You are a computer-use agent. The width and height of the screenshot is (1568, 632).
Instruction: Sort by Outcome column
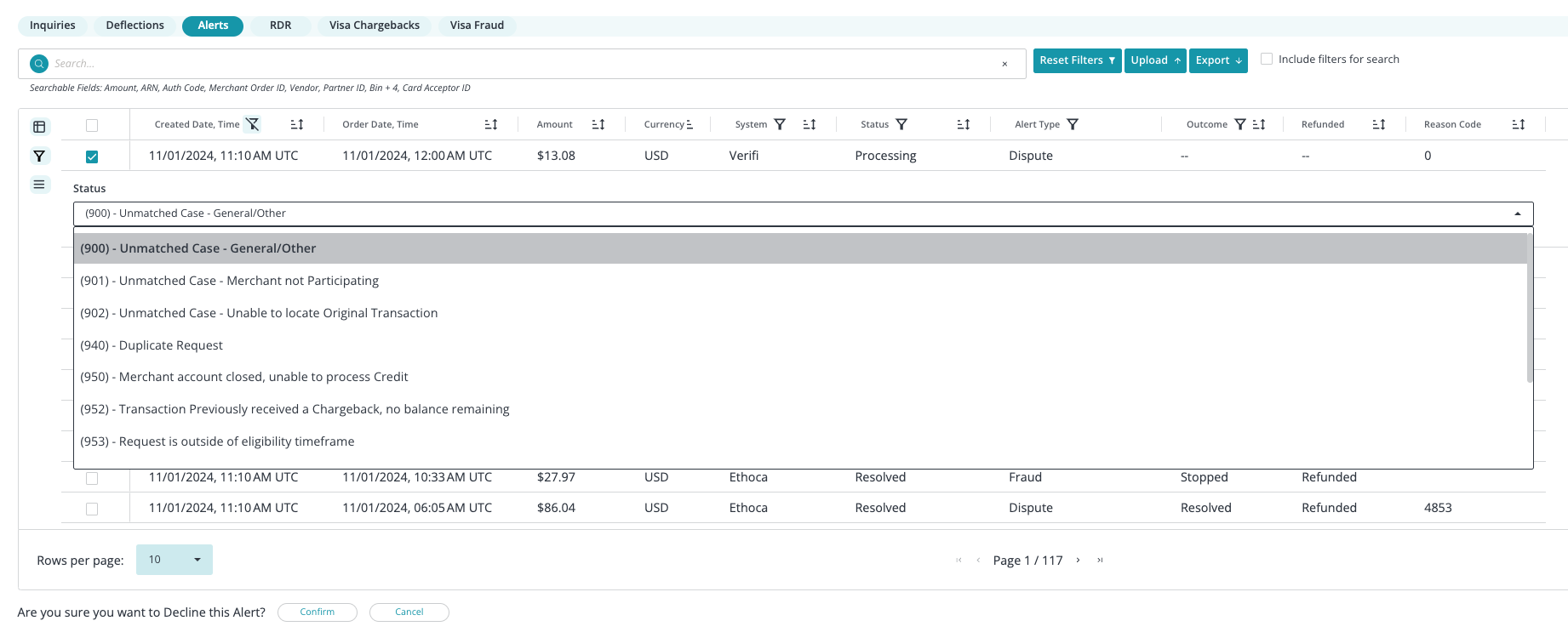tap(1259, 124)
